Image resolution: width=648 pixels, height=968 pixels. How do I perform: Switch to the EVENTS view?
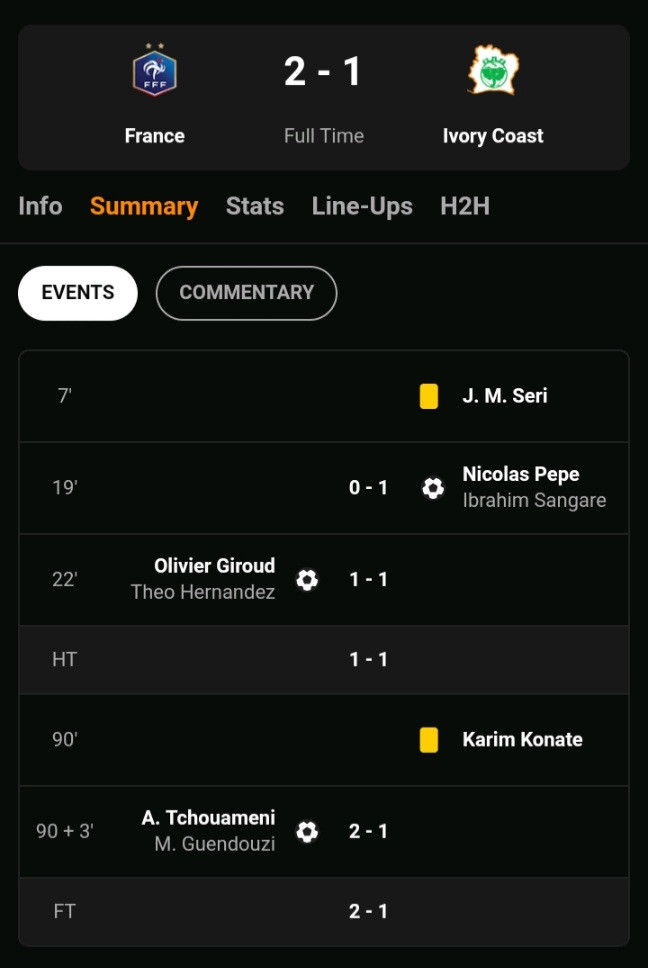click(78, 293)
